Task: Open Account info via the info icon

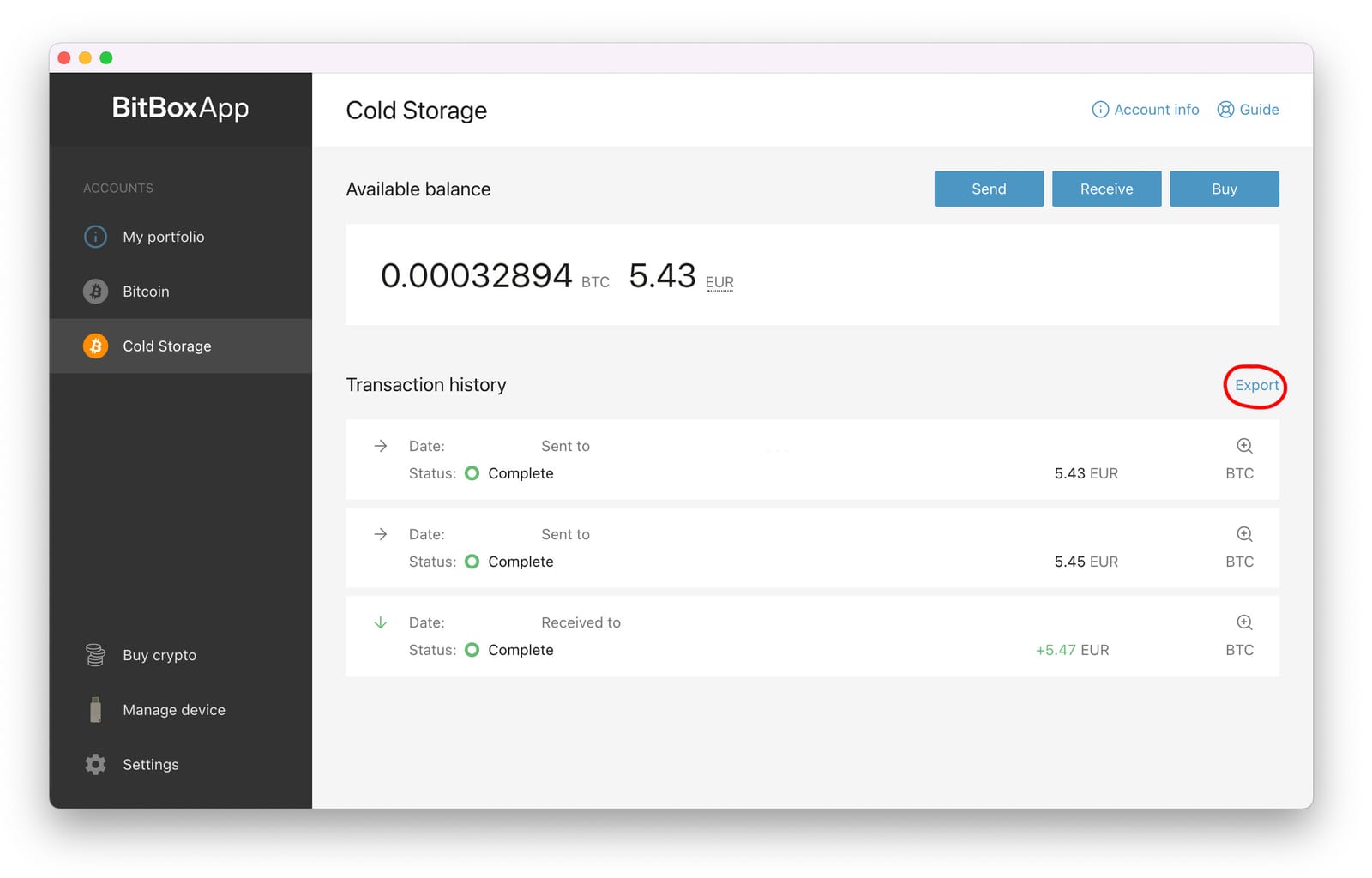Action: tap(1100, 110)
